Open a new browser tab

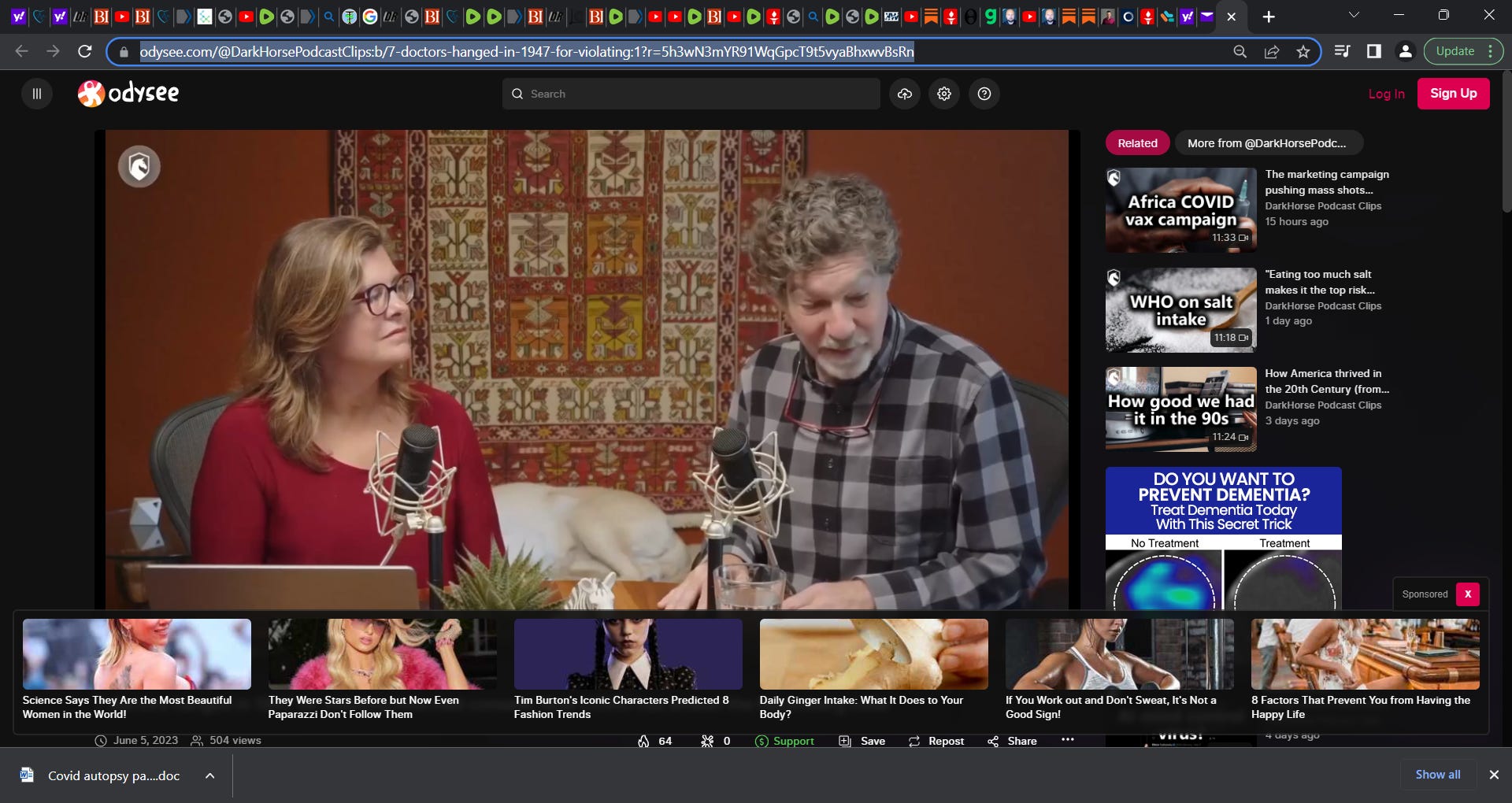pyautogui.click(x=1269, y=17)
